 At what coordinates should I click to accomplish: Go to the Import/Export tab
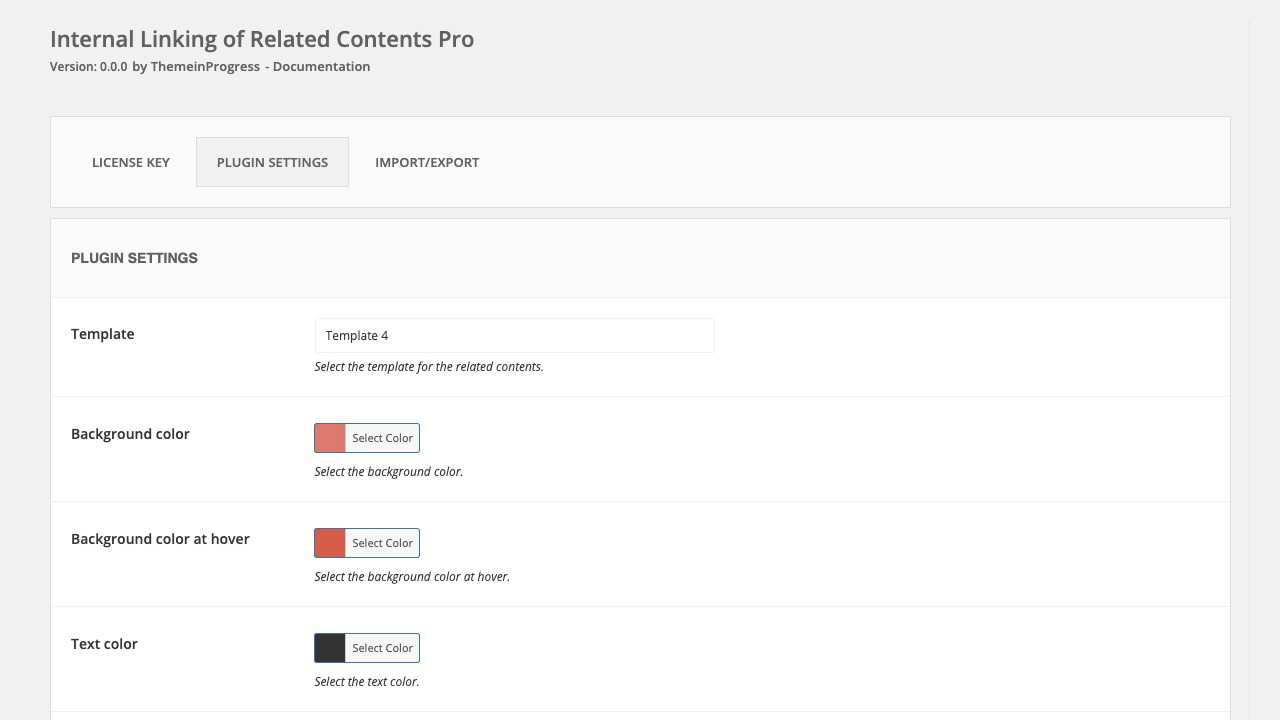(x=427, y=162)
